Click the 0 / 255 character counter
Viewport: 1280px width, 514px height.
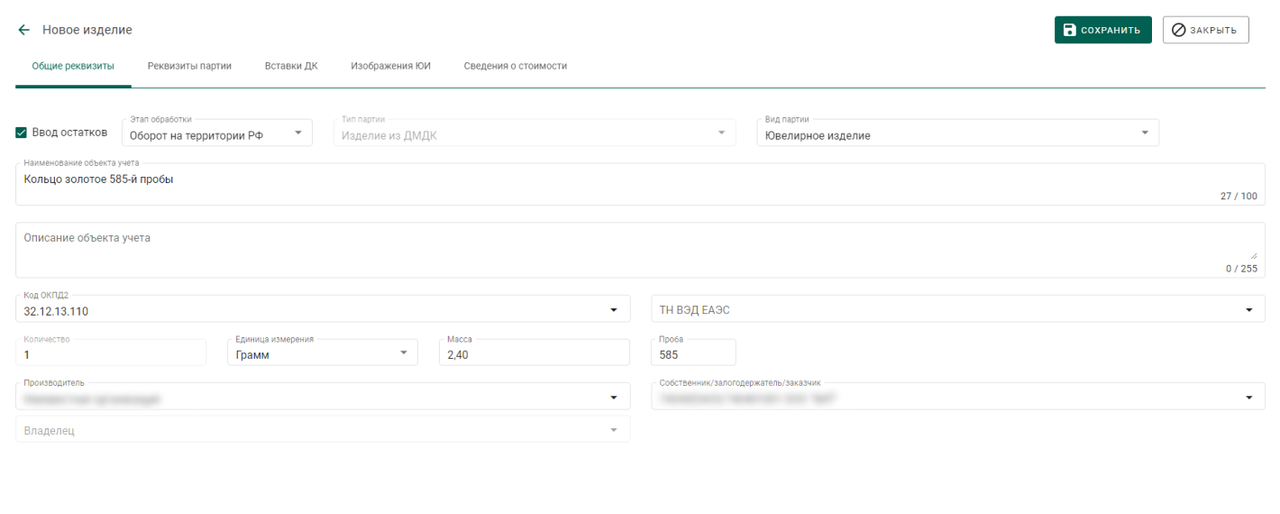click(x=1242, y=268)
